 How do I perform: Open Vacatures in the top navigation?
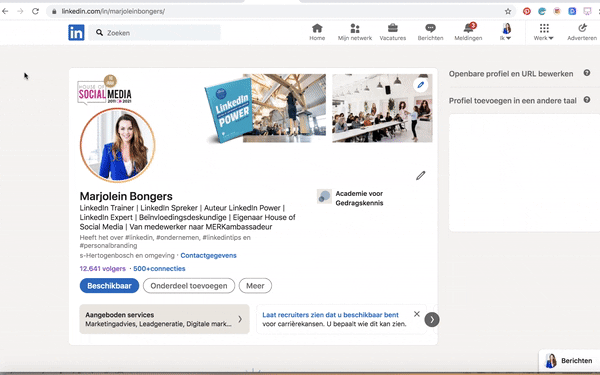click(x=393, y=32)
